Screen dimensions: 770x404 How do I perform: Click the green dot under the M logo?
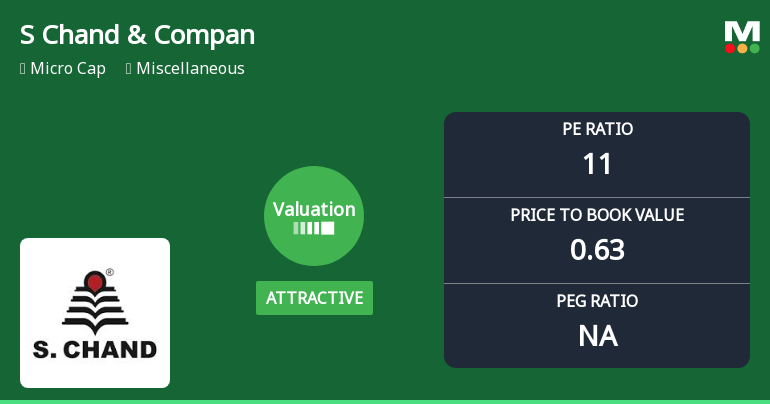click(754, 48)
